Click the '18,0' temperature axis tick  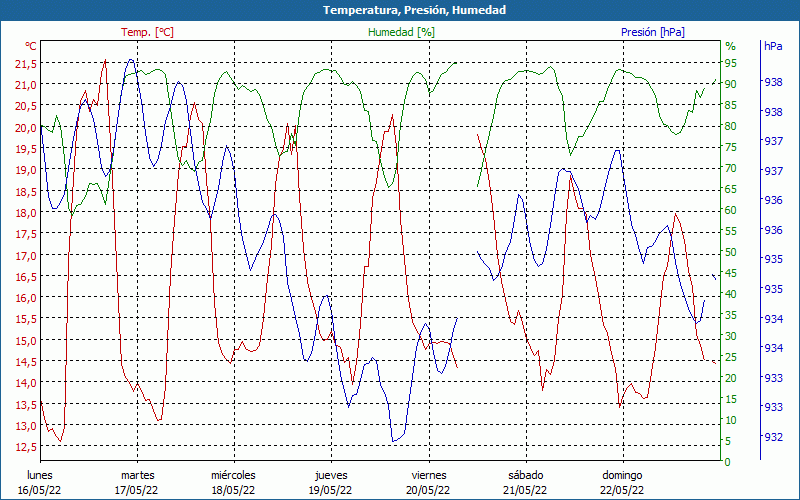[27, 213]
